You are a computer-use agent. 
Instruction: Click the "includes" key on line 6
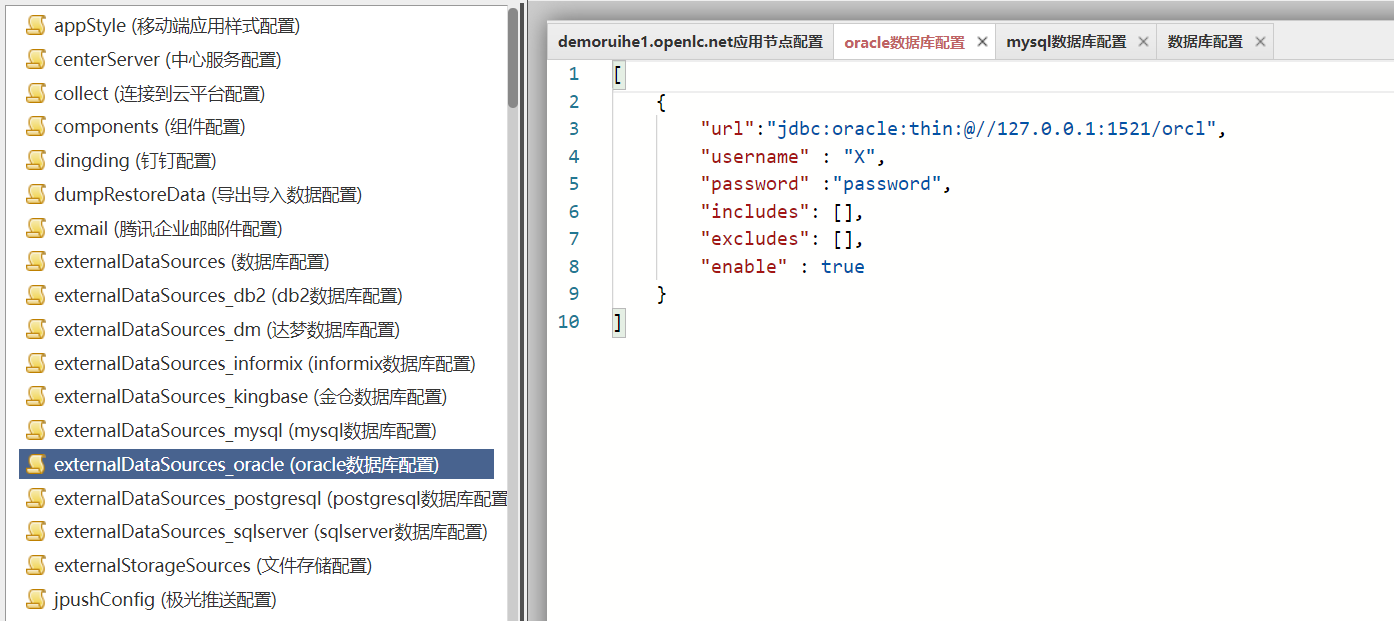tap(755, 212)
